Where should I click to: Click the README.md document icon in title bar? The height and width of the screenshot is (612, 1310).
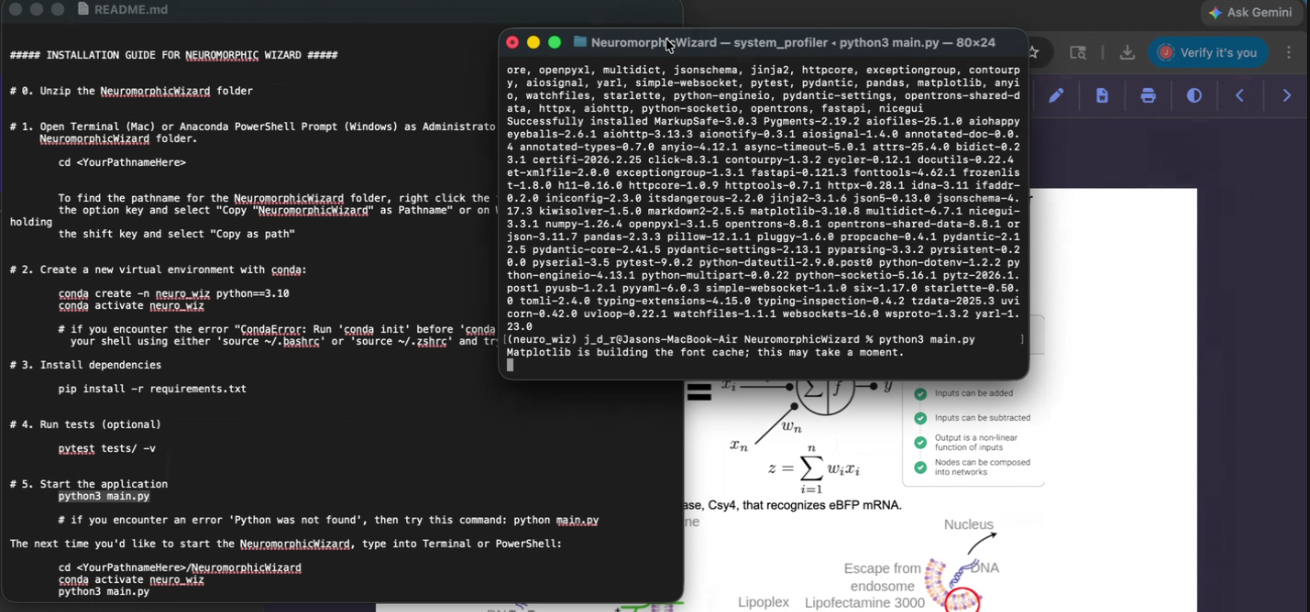pos(83,9)
